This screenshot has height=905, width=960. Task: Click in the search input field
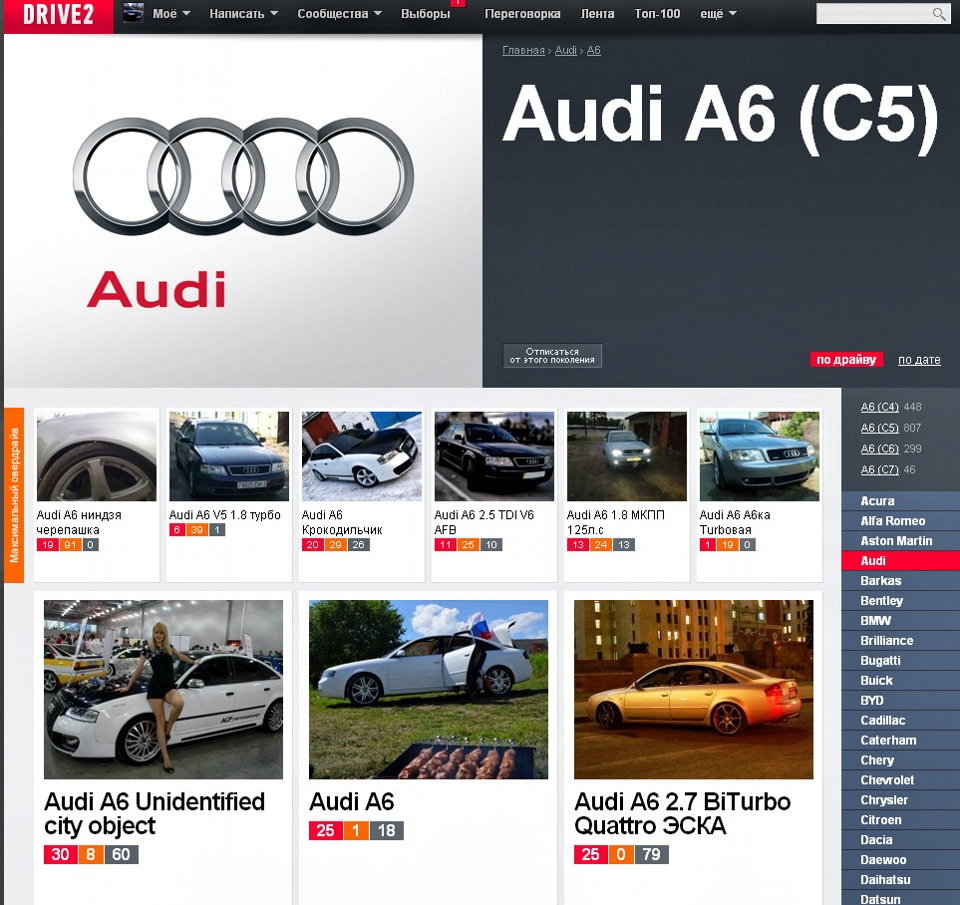tap(874, 13)
